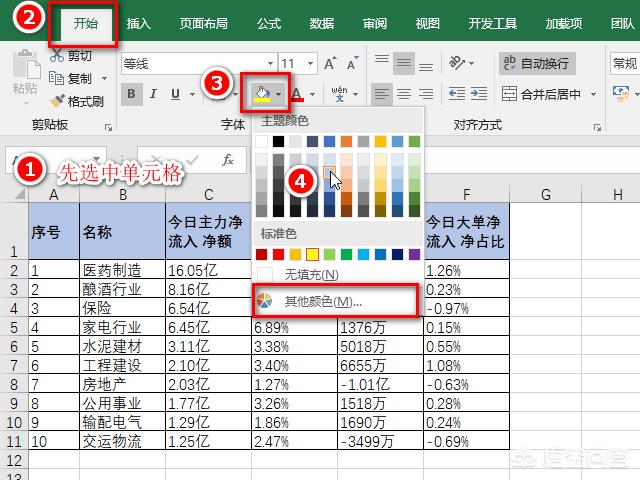Click the center horizontally icon
640x480 pixels.
pos(404,94)
